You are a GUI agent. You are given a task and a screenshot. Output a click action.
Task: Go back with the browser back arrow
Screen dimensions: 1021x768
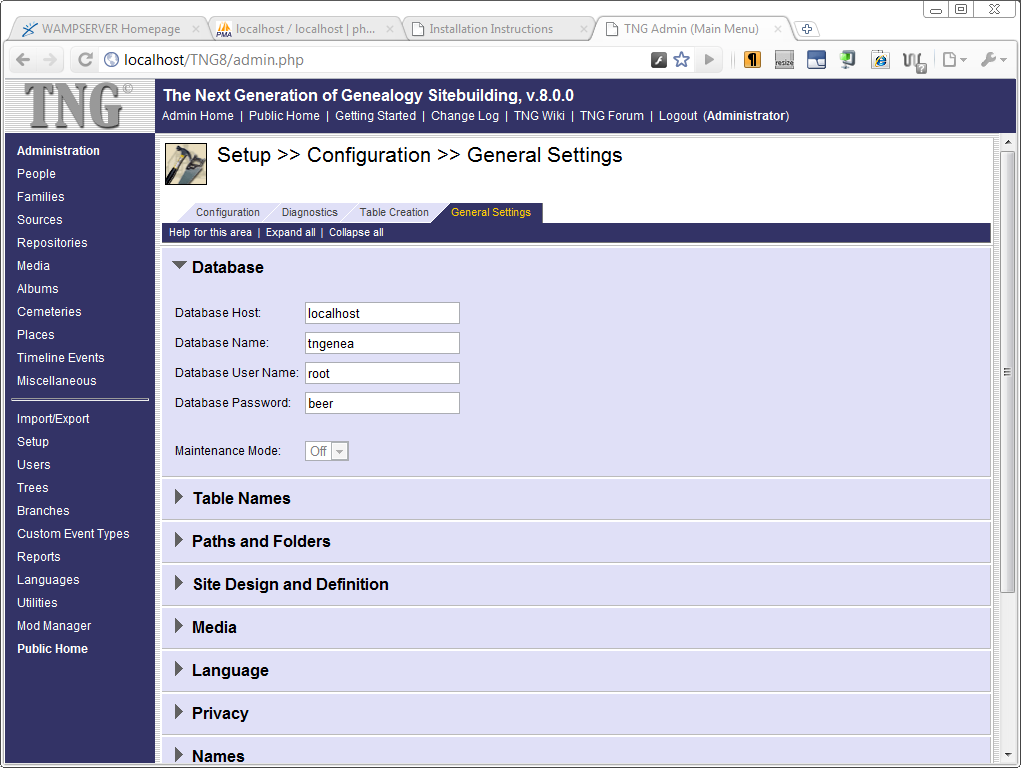coord(23,60)
